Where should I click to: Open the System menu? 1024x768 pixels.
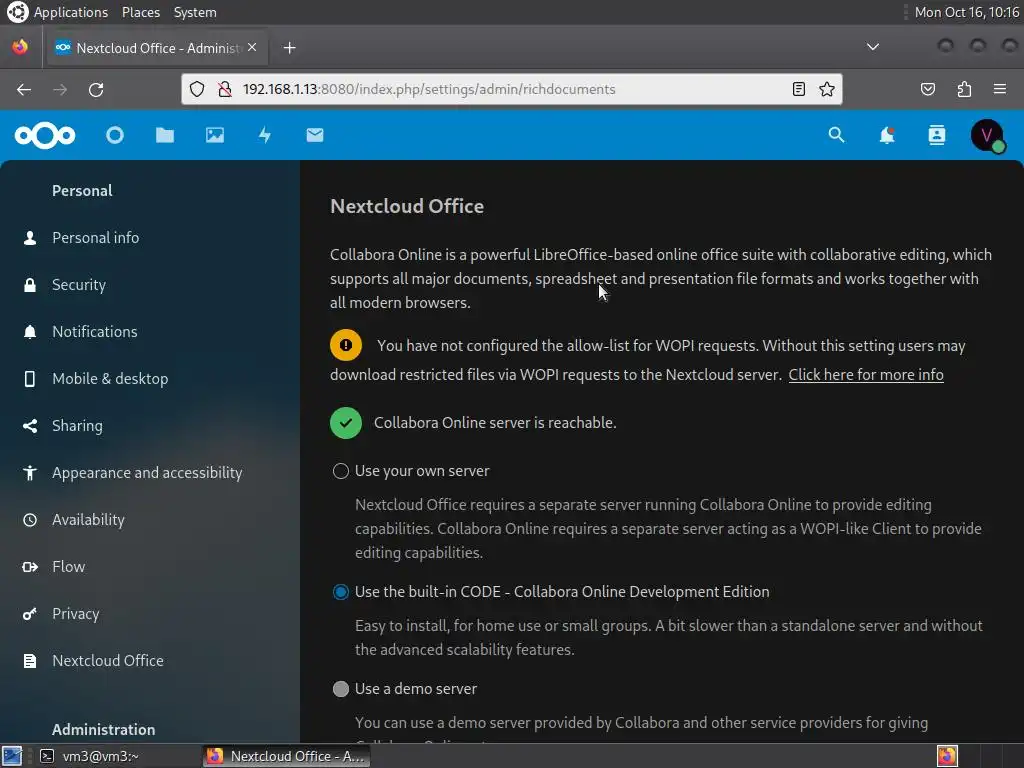tap(195, 12)
